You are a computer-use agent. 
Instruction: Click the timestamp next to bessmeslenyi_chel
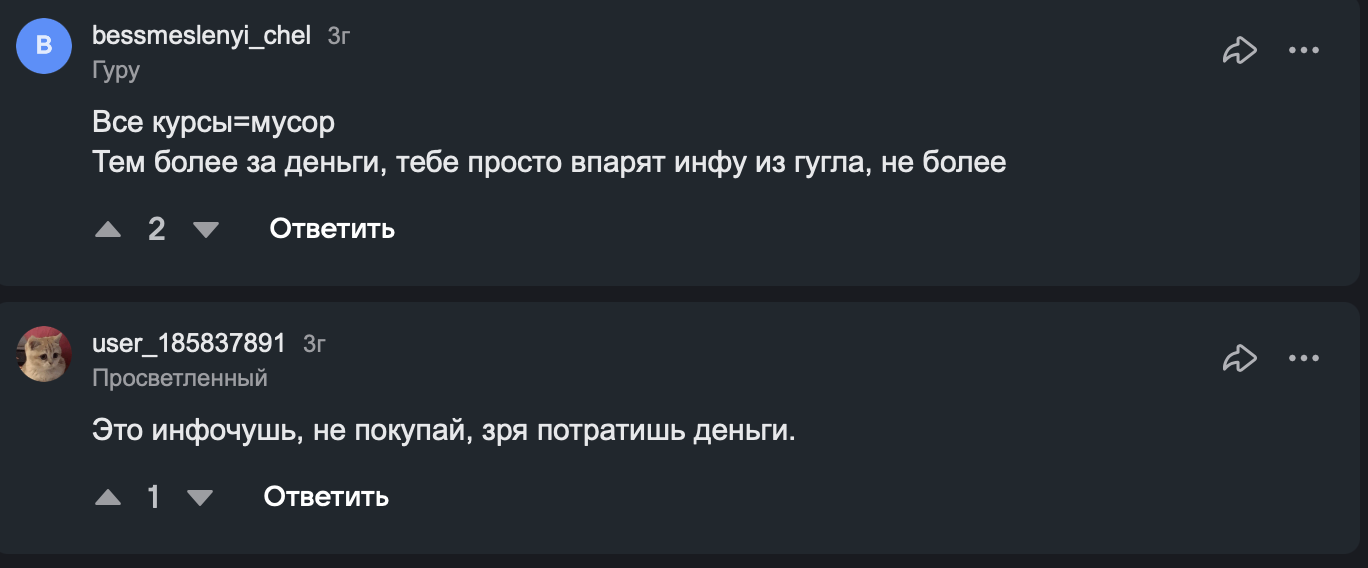point(339,37)
